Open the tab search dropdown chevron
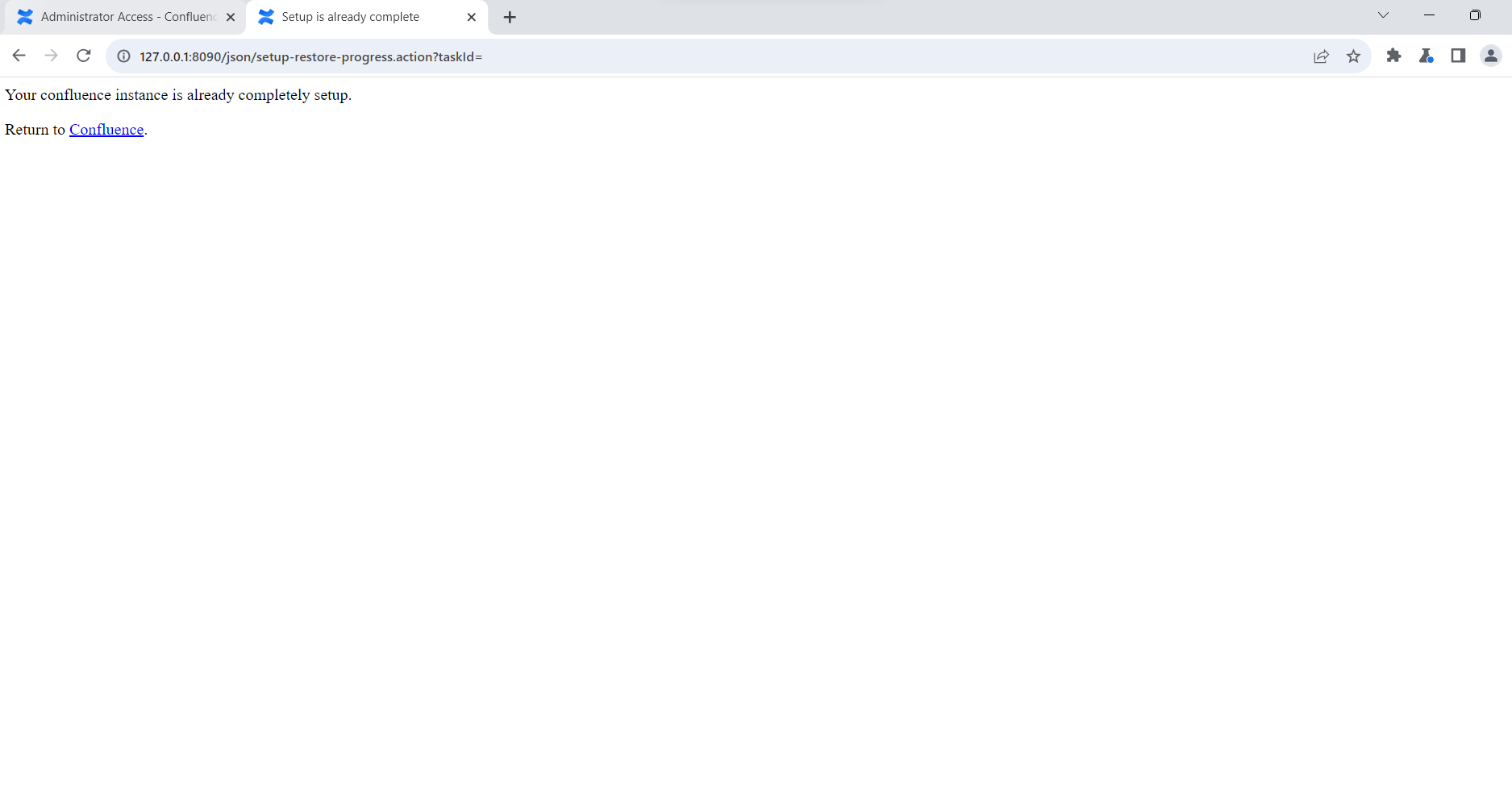 click(1383, 15)
